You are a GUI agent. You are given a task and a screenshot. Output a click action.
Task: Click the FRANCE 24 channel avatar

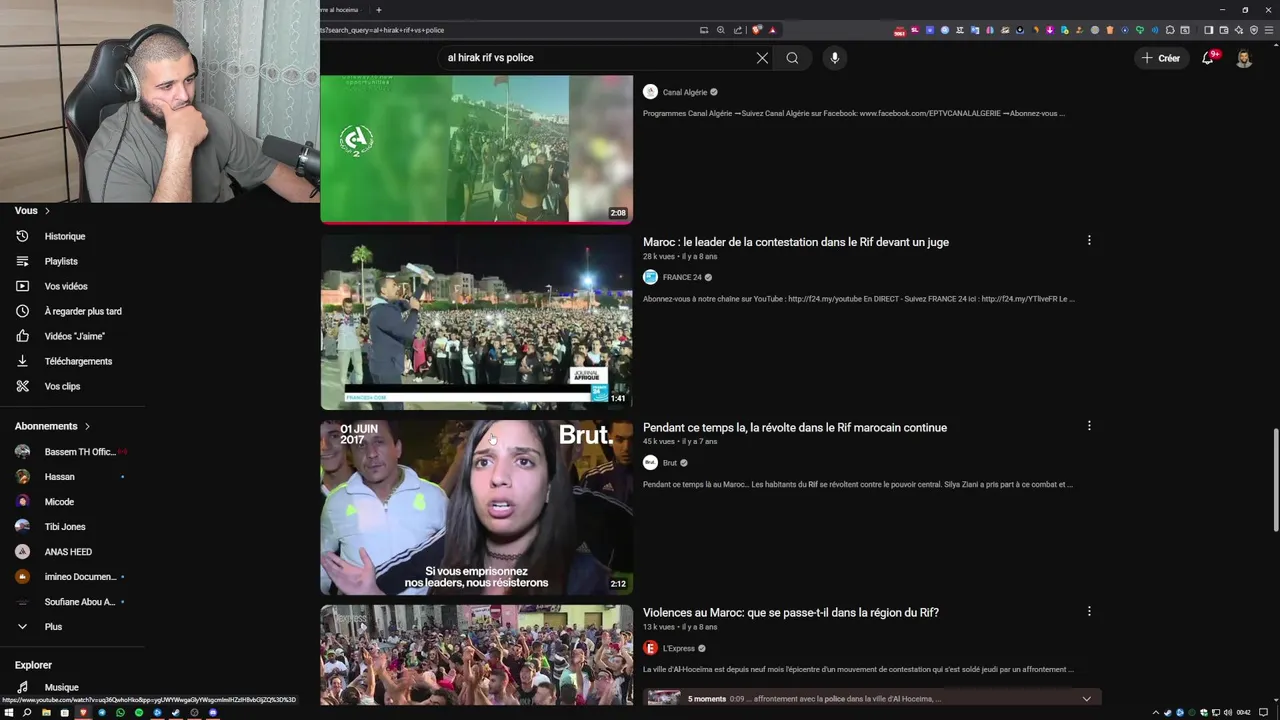tap(650, 277)
